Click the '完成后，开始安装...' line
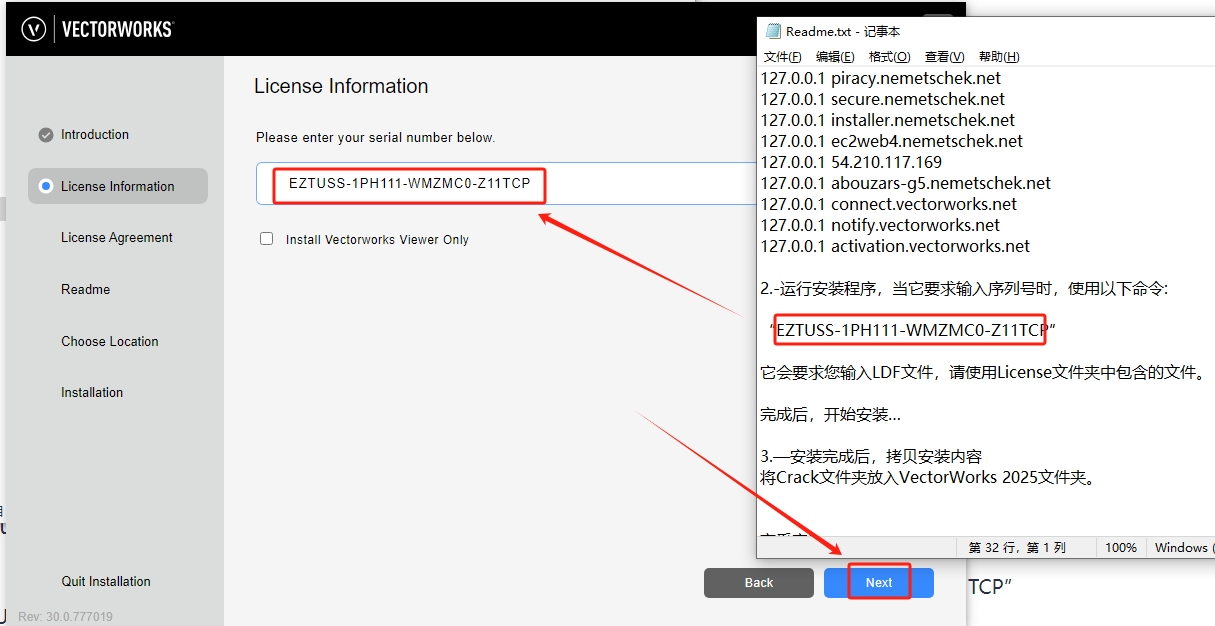 (x=830, y=415)
